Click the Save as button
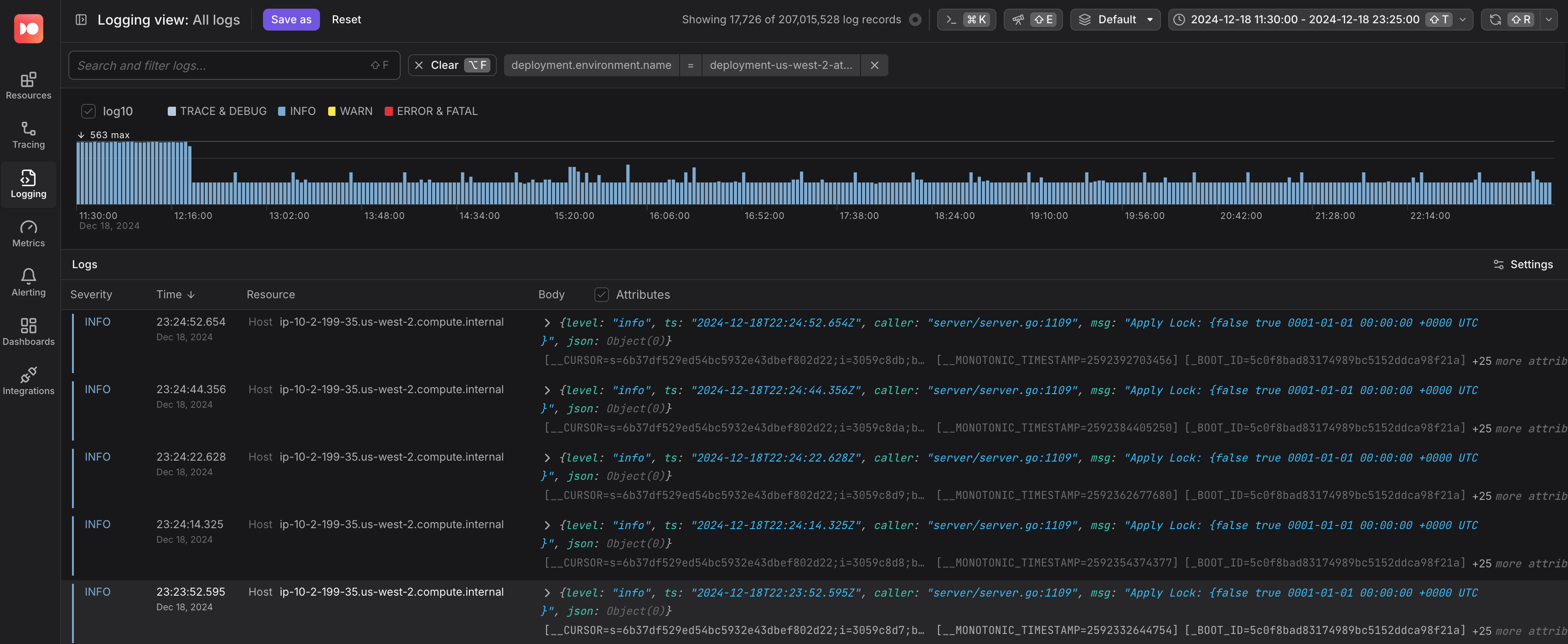 pyautogui.click(x=291, y=20)
